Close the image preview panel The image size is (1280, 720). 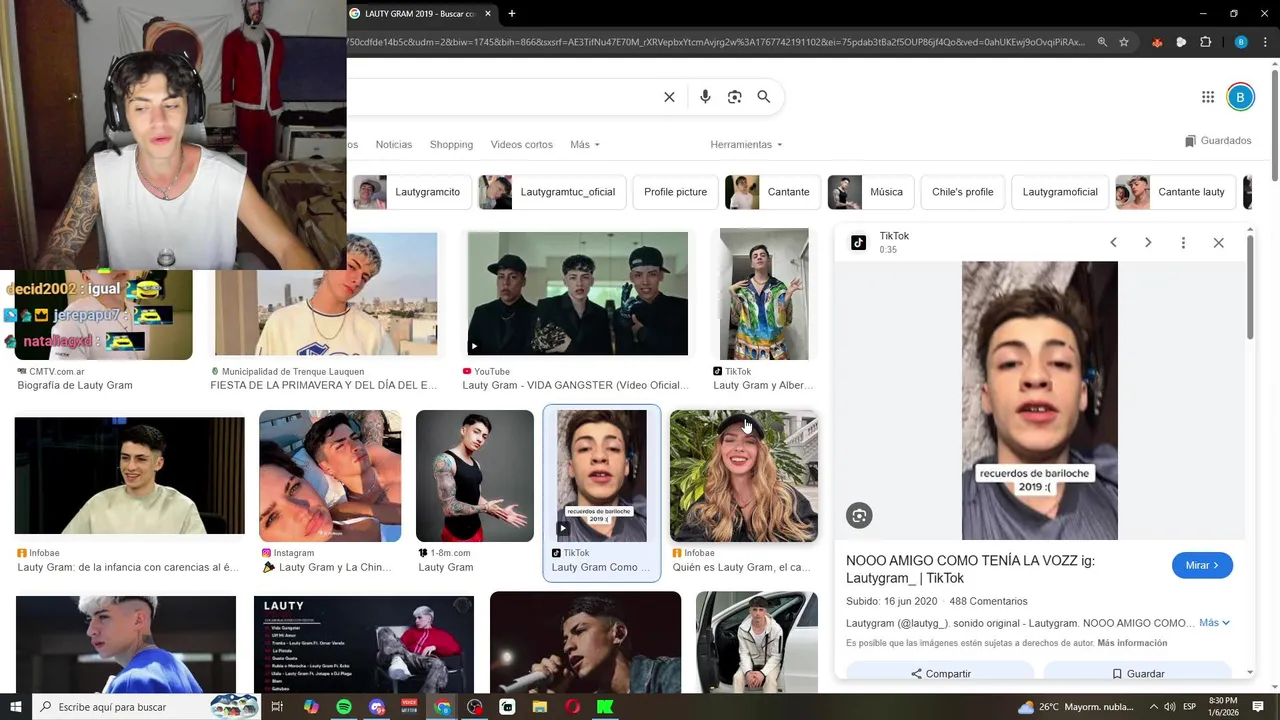1218,243
